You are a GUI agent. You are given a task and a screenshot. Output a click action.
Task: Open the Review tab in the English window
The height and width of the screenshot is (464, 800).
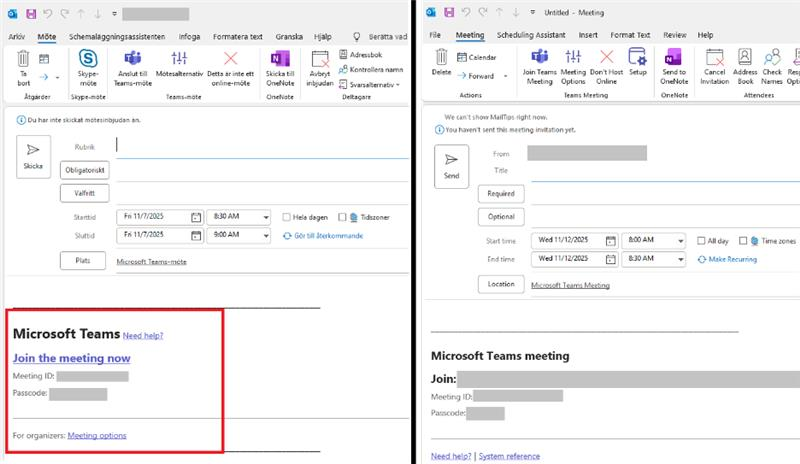click(x=674, y=35)
